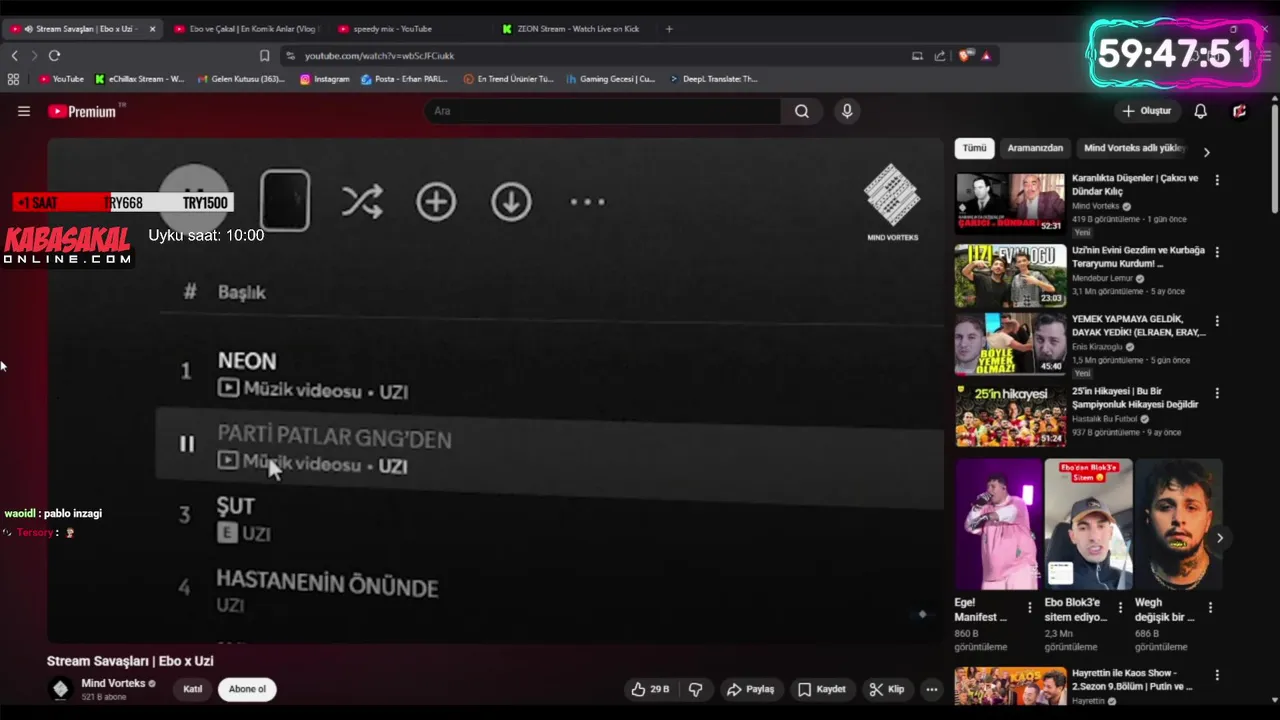The width and height of the screenshot is (1280, 720).
Task: Open a new browser tab
Action: [x=669, y=29]
